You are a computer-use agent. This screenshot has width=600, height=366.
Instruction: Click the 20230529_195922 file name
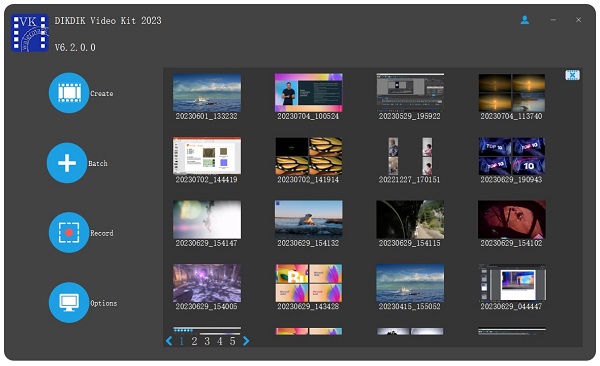pyautogui.click(x=409, y=116)
